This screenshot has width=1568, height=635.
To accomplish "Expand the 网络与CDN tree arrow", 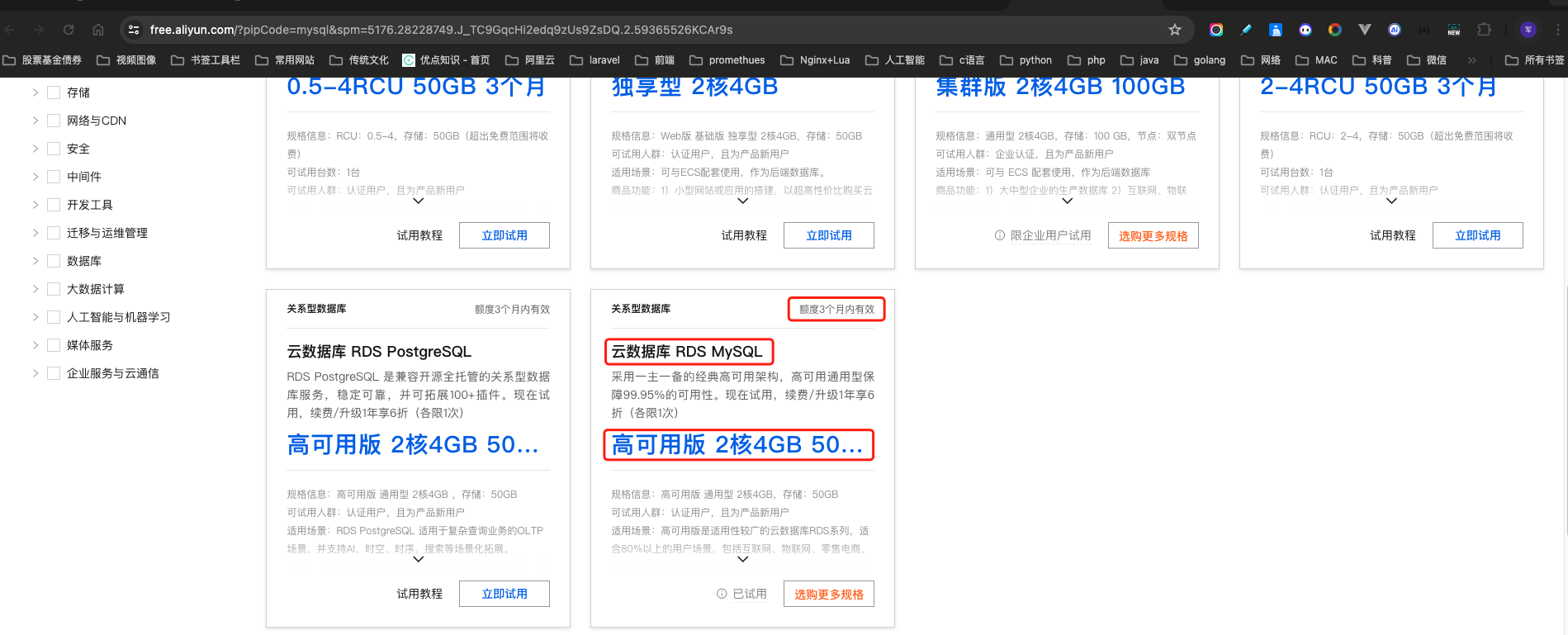I will [x=36, y=121].
